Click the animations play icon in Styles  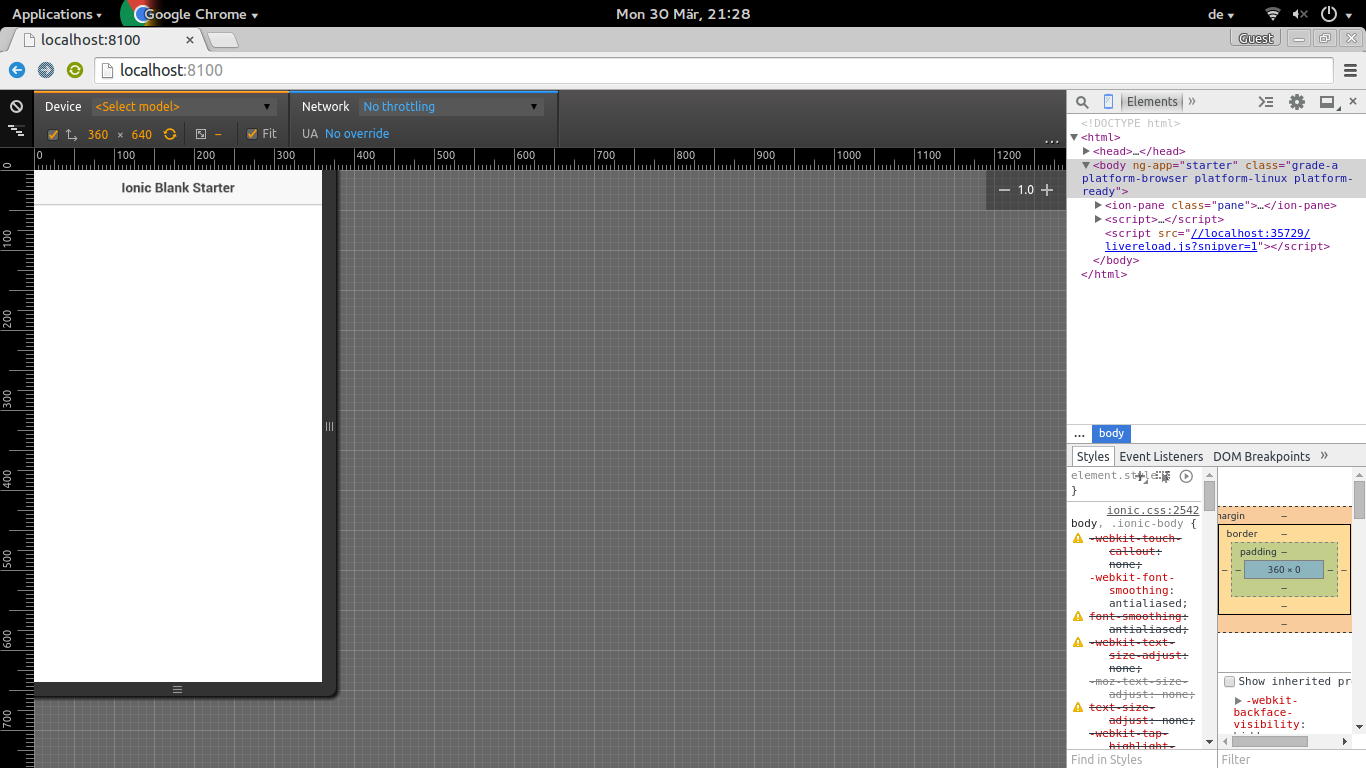point(1186,477)
